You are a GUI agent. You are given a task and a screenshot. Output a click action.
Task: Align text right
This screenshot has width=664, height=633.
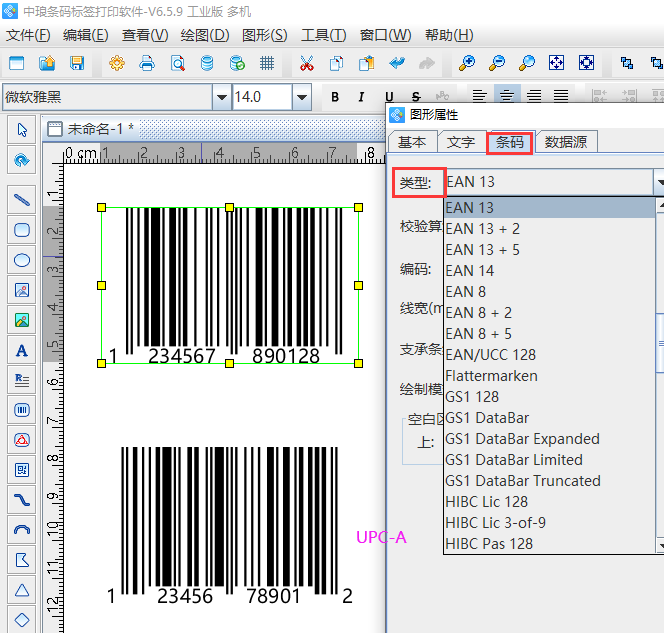(x=534, y=96)
